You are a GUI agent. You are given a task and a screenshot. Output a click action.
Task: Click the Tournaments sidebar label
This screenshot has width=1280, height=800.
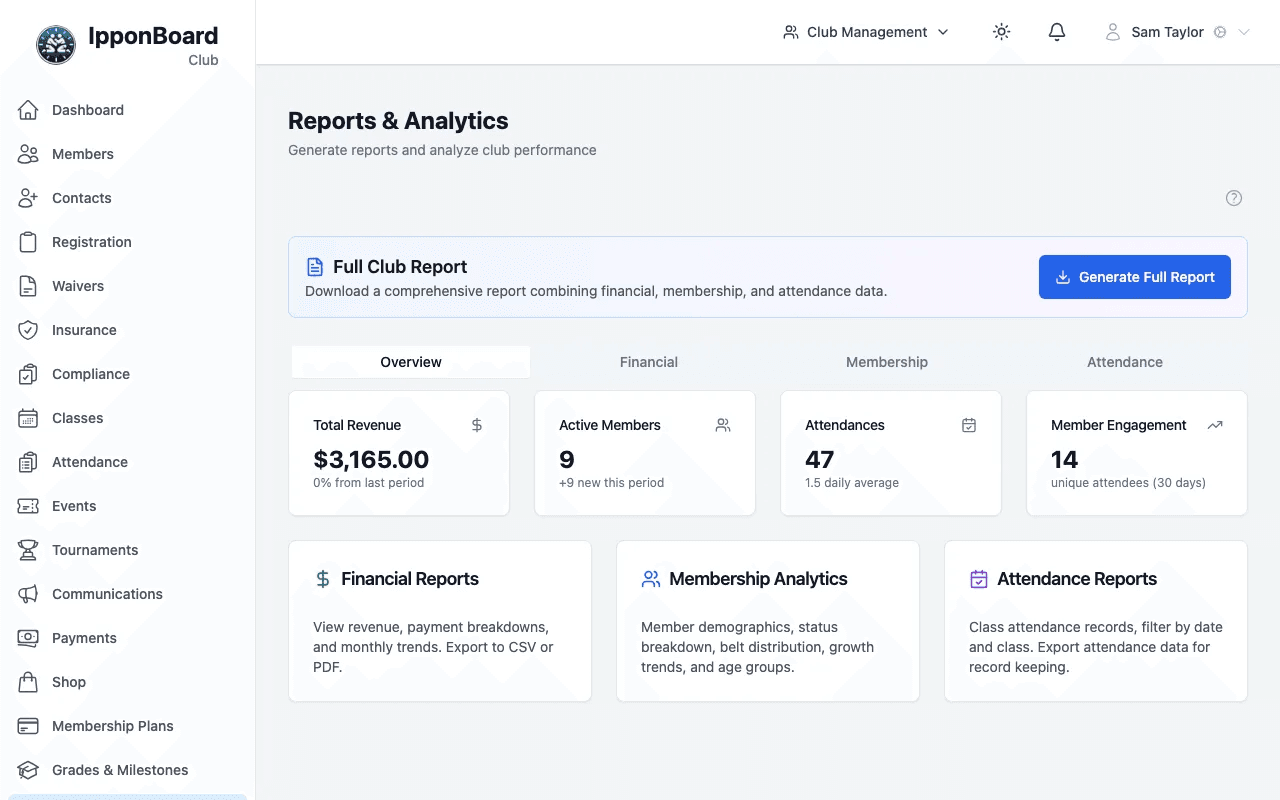95,550
